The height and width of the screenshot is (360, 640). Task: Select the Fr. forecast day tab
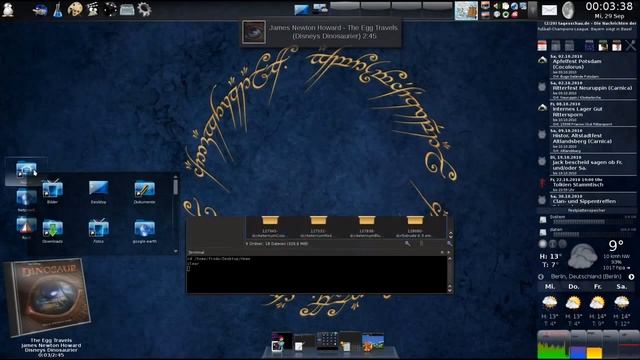[598, 287]
